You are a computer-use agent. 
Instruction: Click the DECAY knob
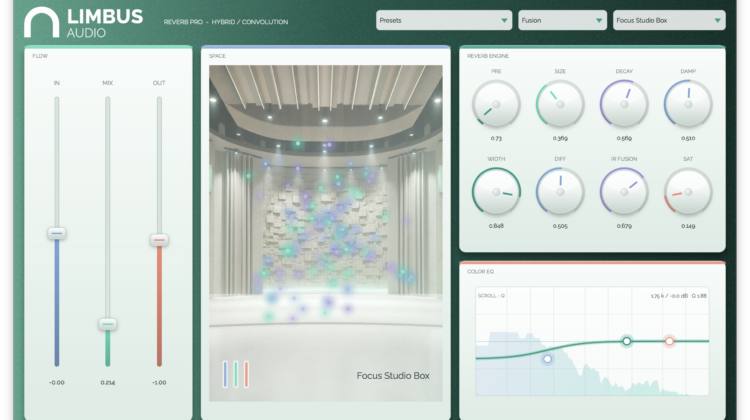[624, 104]
